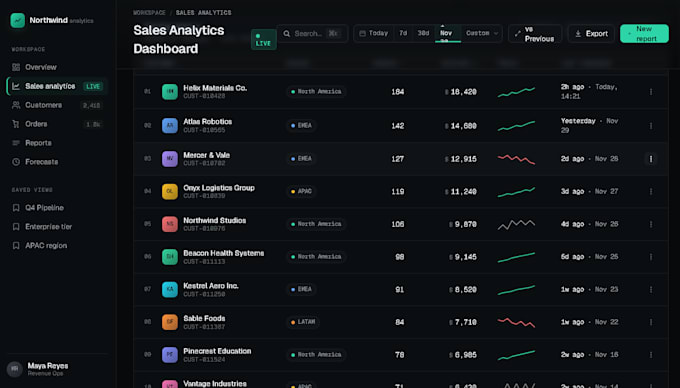
Task: Open row menu for Mercer & Vale
Action: (651, 159)
